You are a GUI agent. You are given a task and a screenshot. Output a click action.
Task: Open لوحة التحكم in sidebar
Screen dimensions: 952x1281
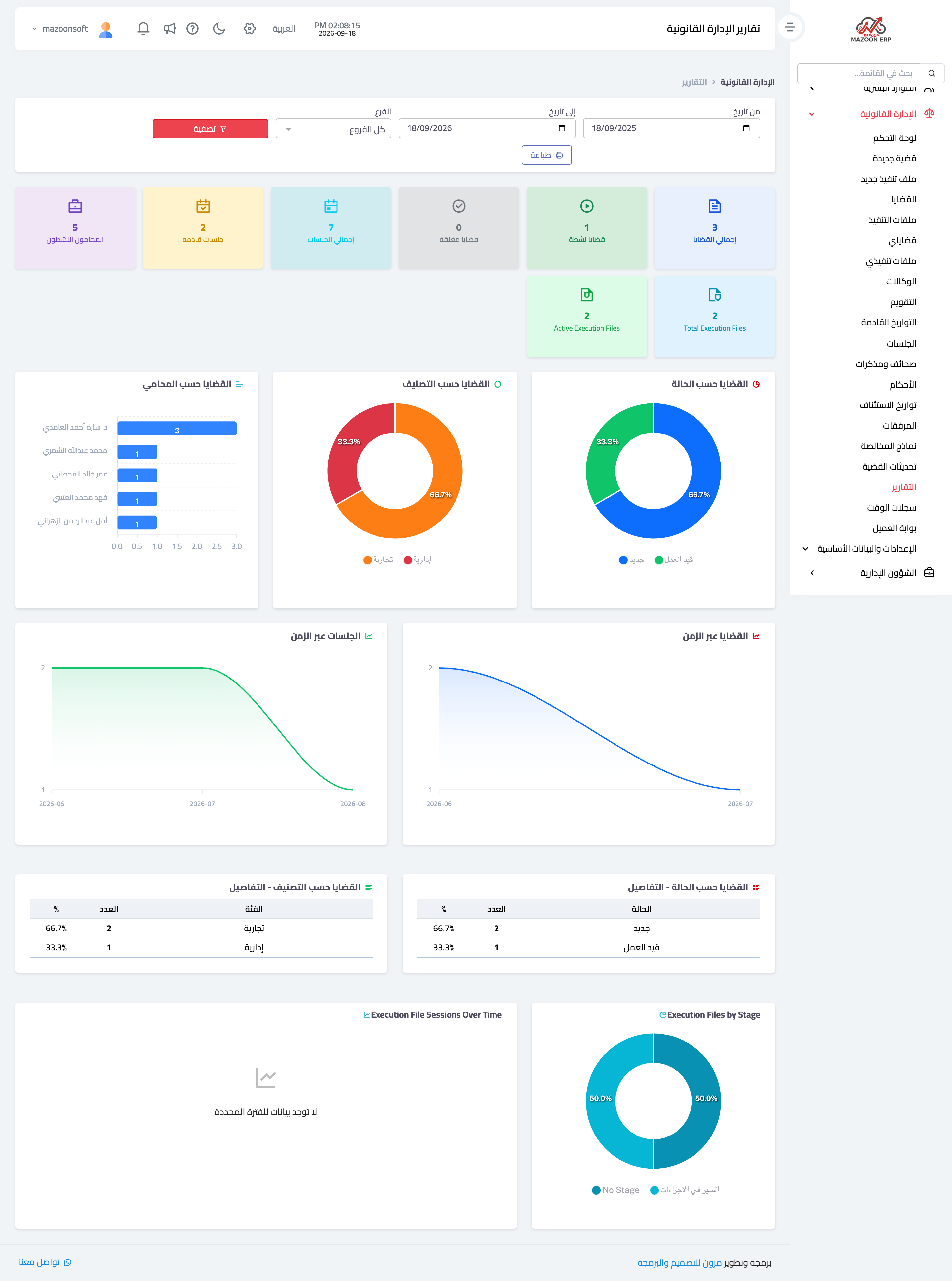pos(894,138)
